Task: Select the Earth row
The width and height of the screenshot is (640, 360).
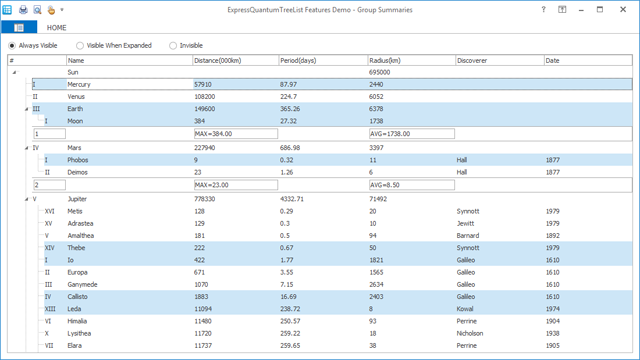Action: click(332, 109)
